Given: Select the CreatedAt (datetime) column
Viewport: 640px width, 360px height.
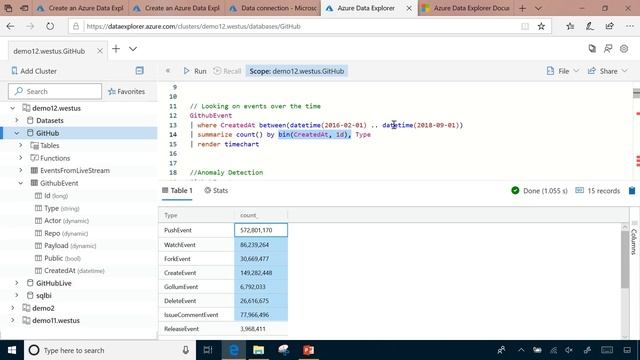Looking at the screenshot, I should pyautogui.click(x=70, y=271).
